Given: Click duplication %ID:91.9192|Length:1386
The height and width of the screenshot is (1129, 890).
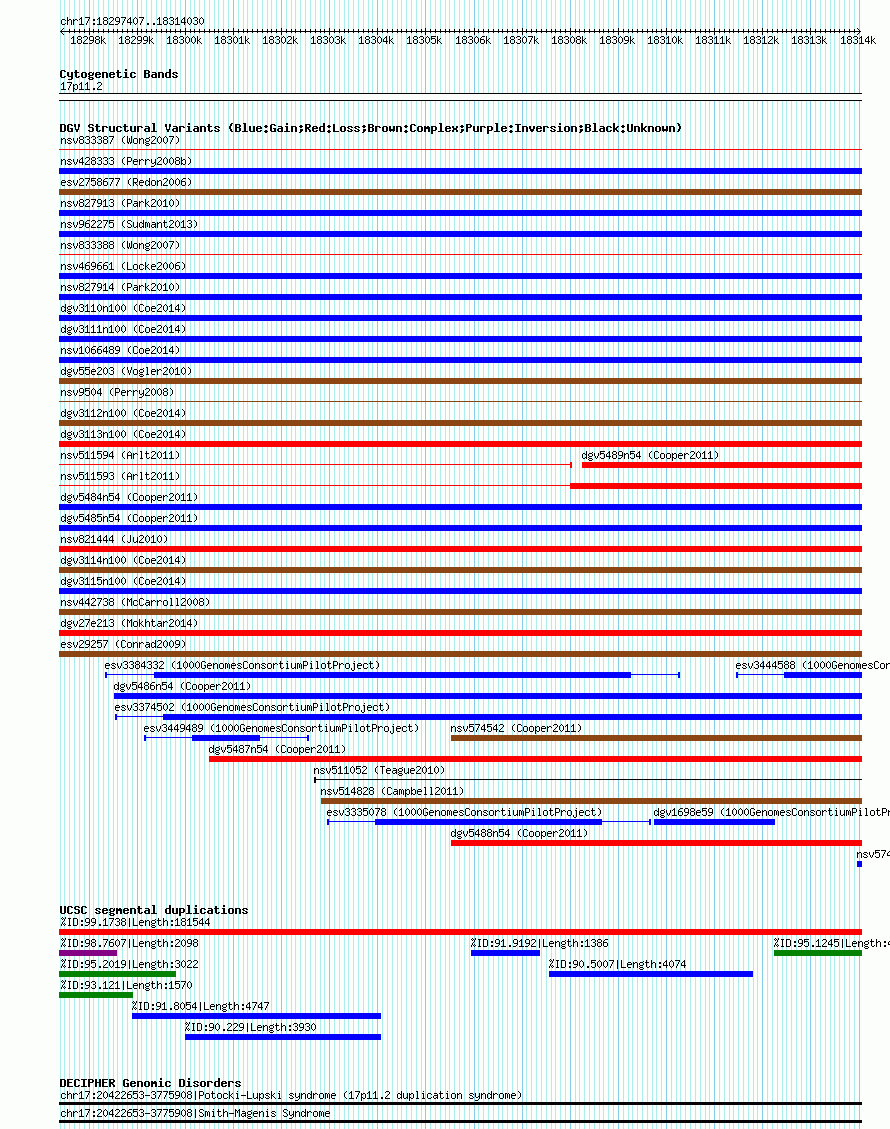Looking at the screenshot, I should pos(539,943).
